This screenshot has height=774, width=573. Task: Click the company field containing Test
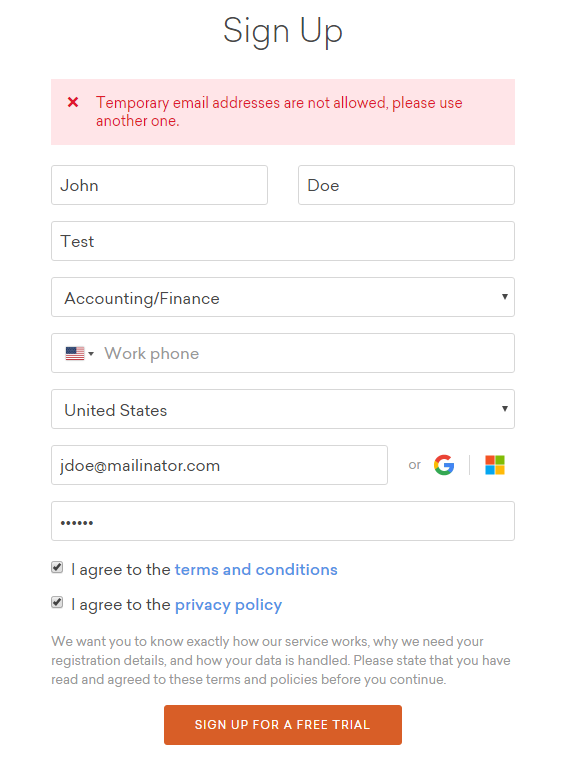click(283, 241)
